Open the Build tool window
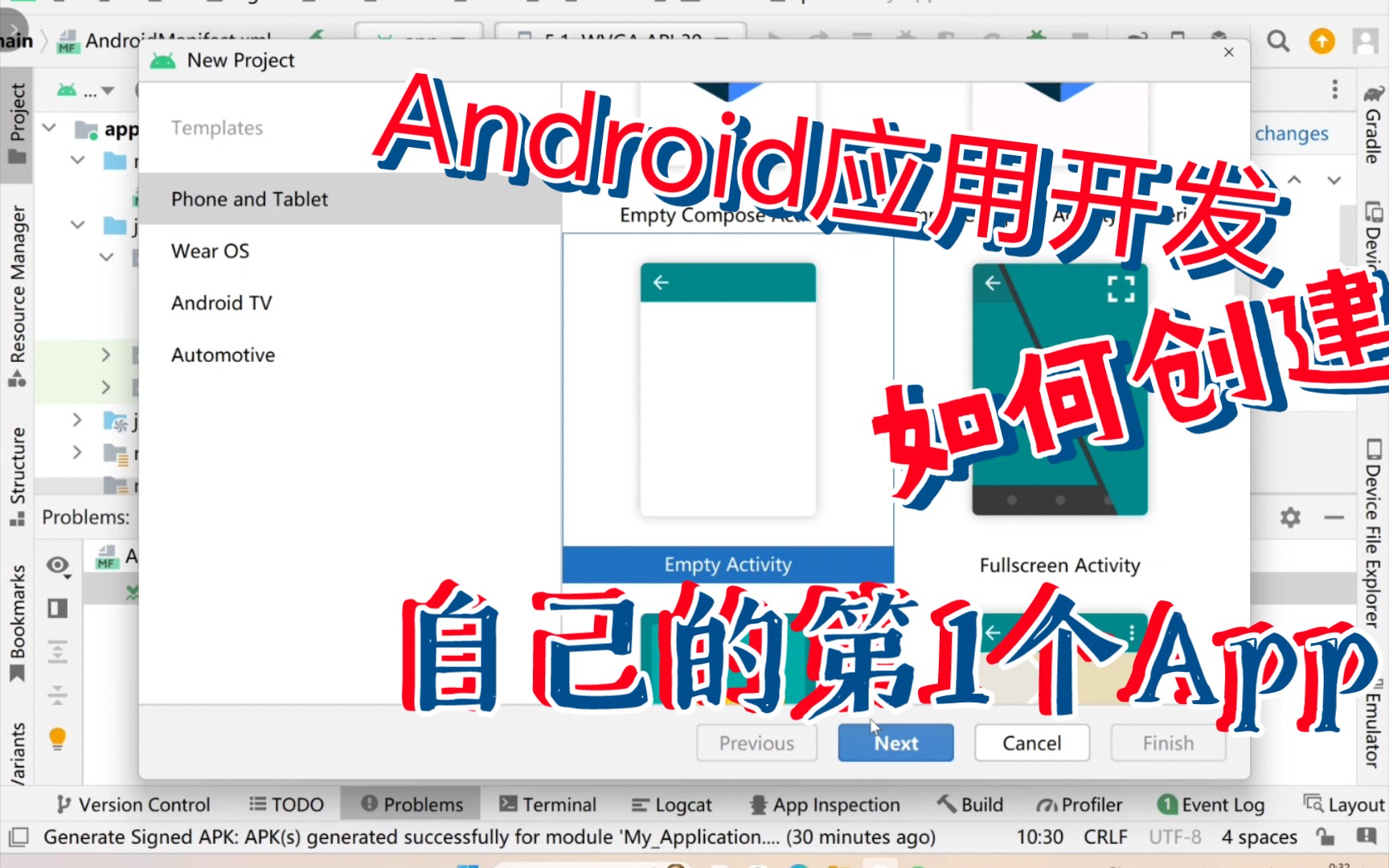The height and width of the screenshot is (868, 1389). pos(971,805)
